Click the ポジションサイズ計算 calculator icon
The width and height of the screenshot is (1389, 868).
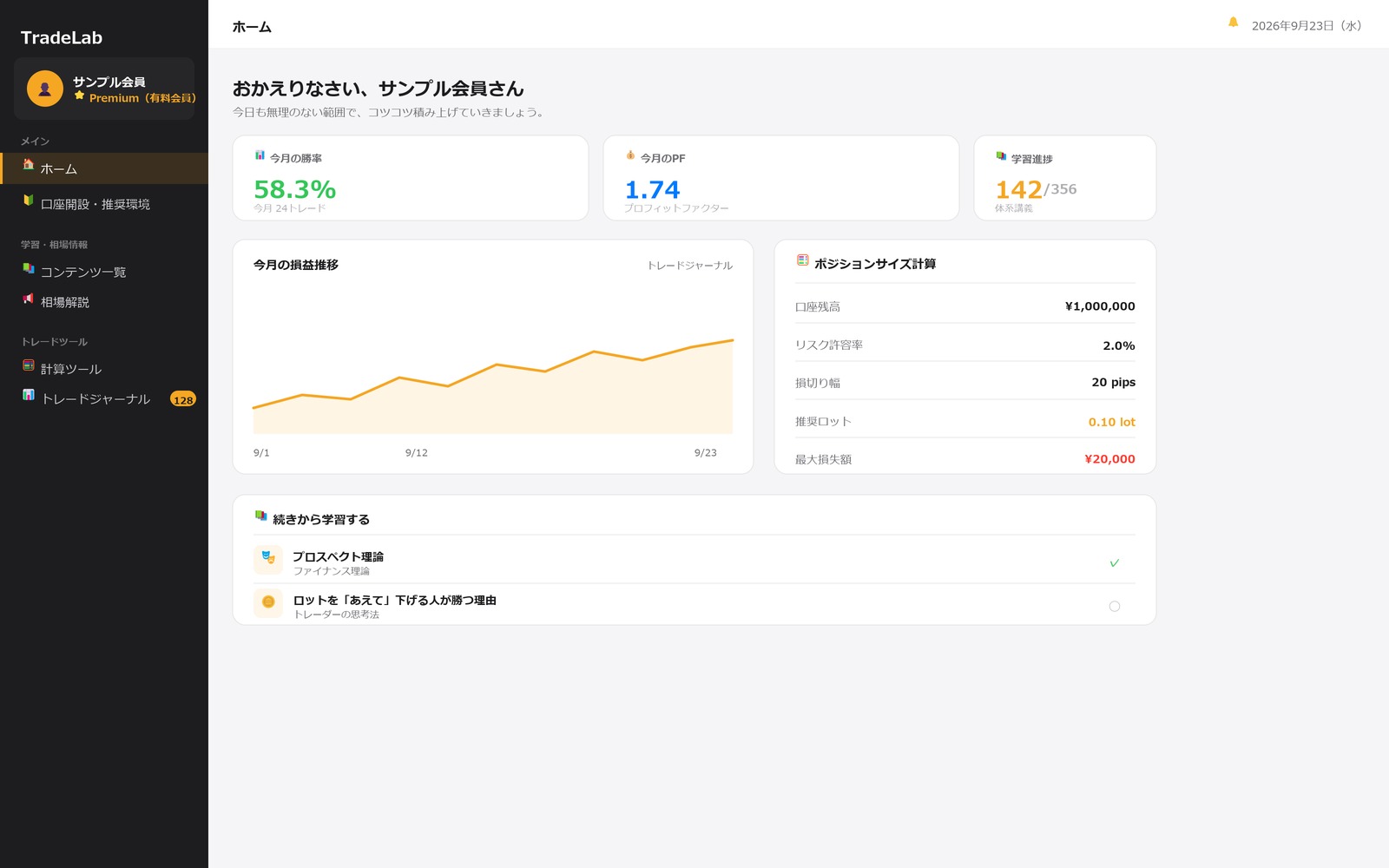803,260
